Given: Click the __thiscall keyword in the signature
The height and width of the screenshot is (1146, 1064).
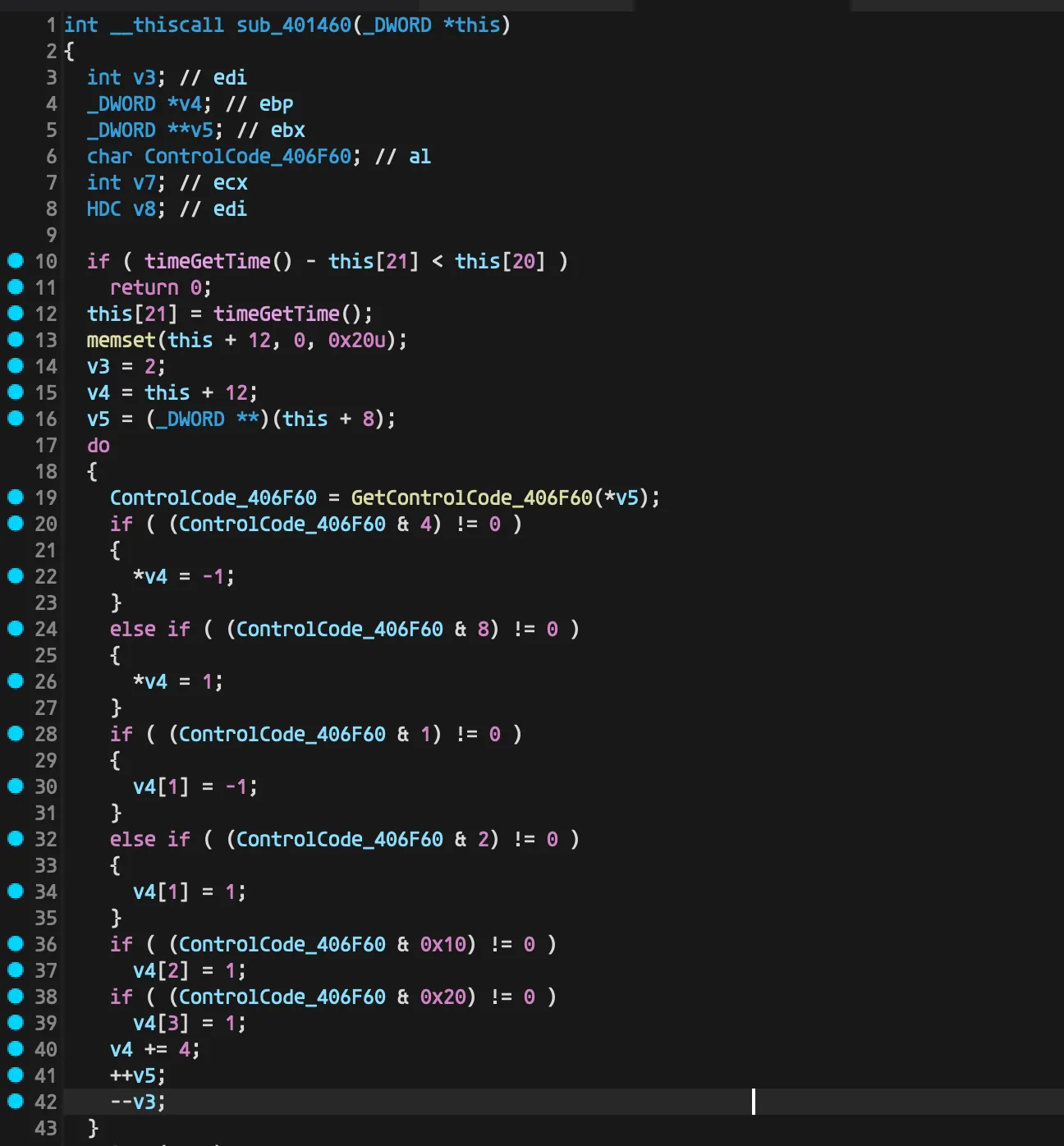Looking at the screenshot, I should coord(167,25).
